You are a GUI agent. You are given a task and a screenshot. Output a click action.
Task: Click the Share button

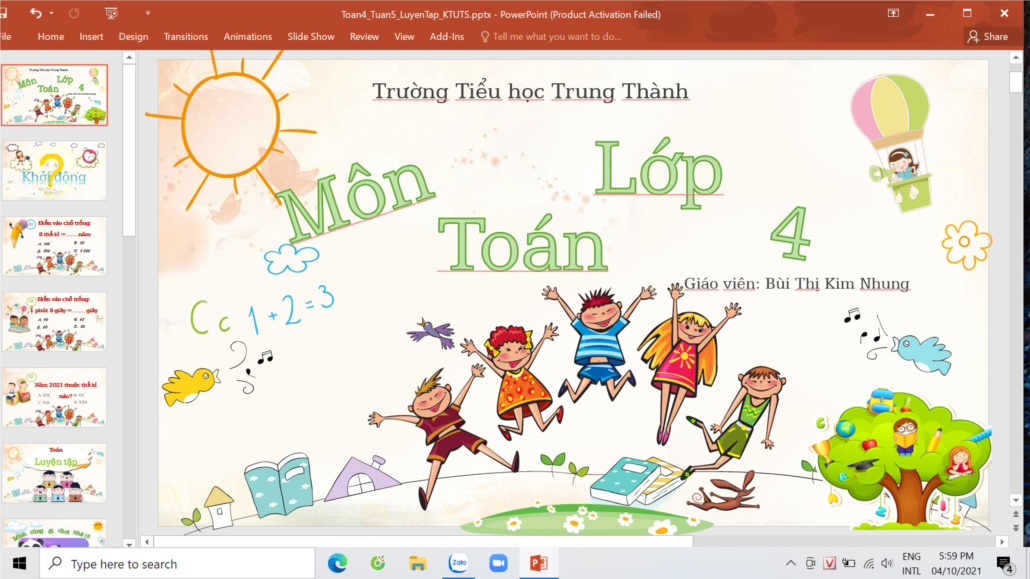pyautogui.click(x=986, y=37)
